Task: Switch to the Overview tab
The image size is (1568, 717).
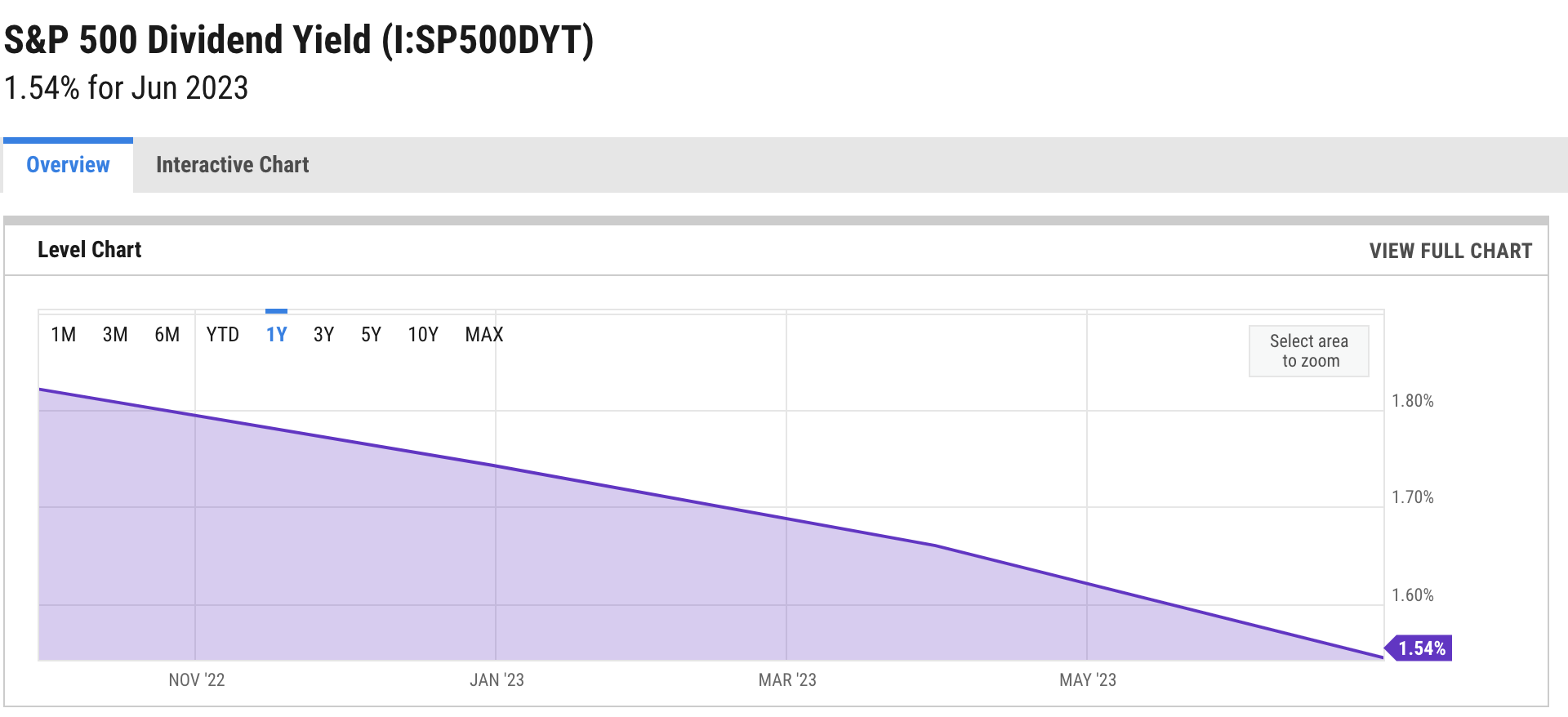Action: 68,165
